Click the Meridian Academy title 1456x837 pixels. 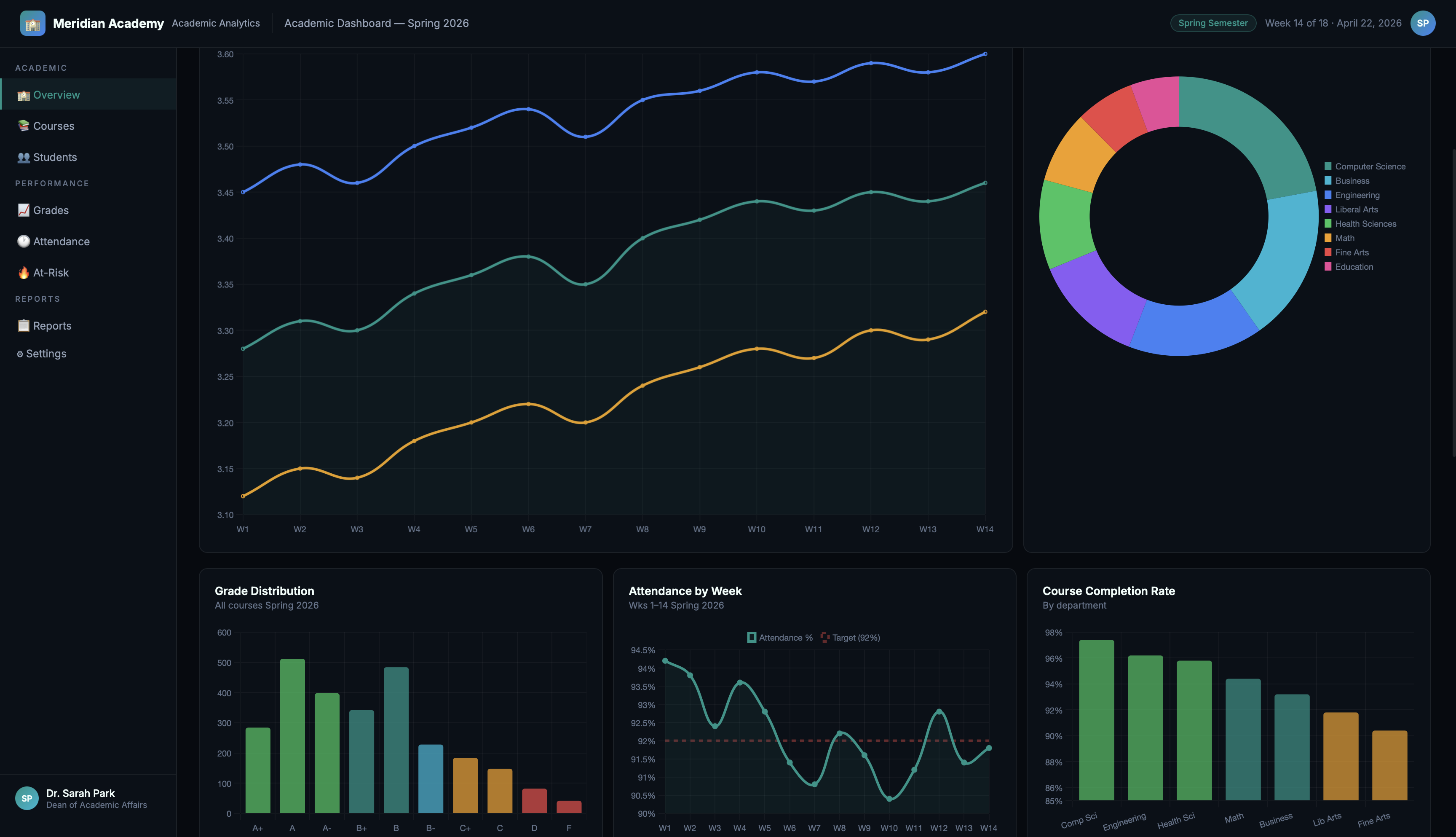click(109, 23)
